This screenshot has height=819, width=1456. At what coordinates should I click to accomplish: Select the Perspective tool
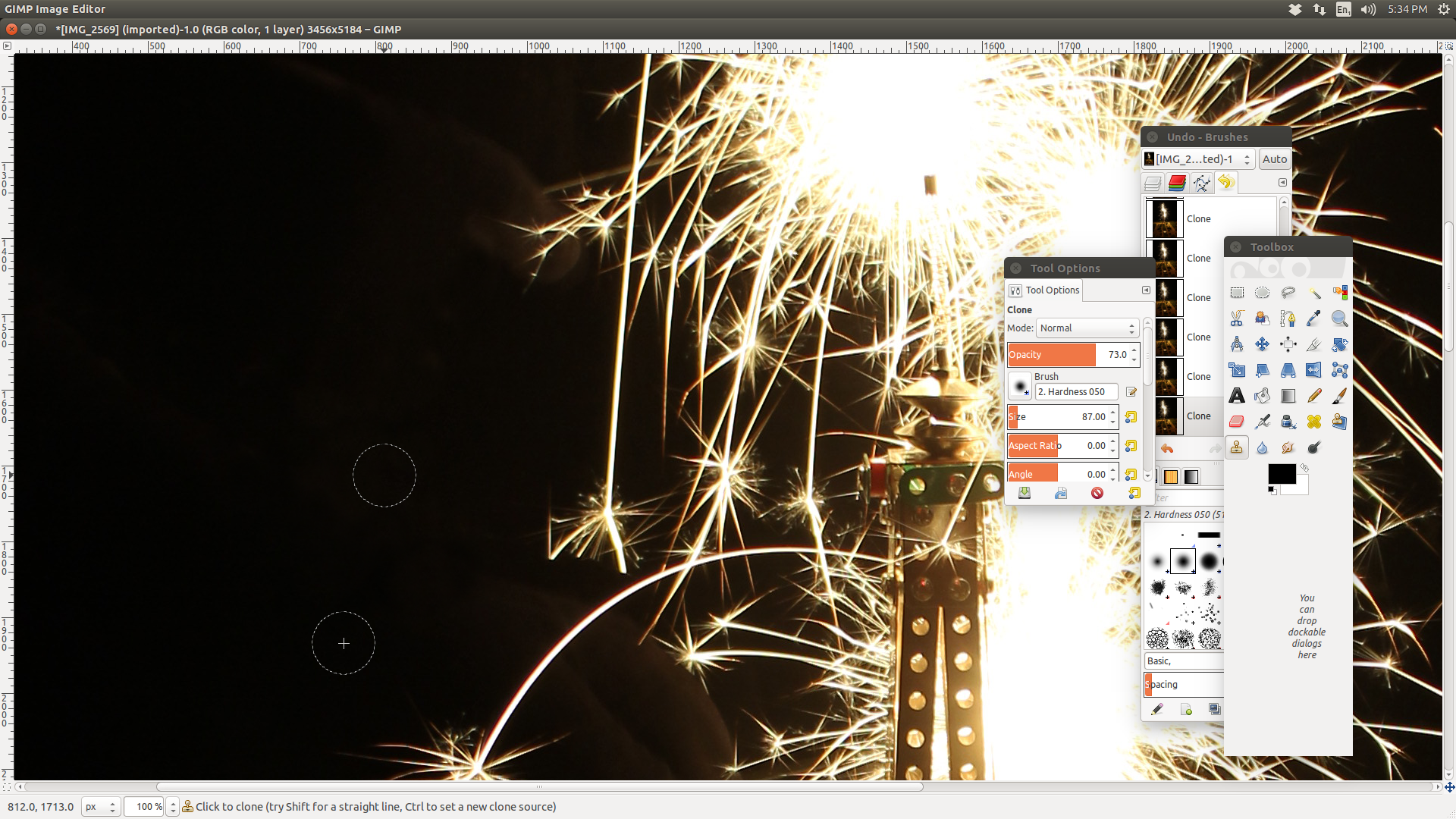[1288, 370]
